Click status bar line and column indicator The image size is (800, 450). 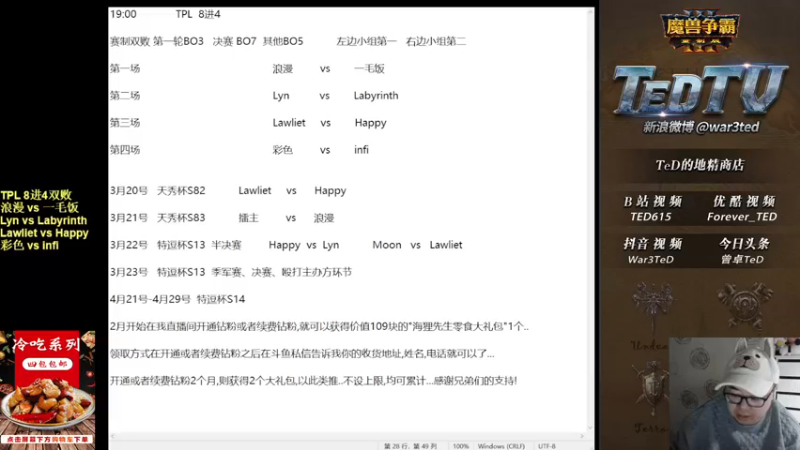tap(410, 446)
